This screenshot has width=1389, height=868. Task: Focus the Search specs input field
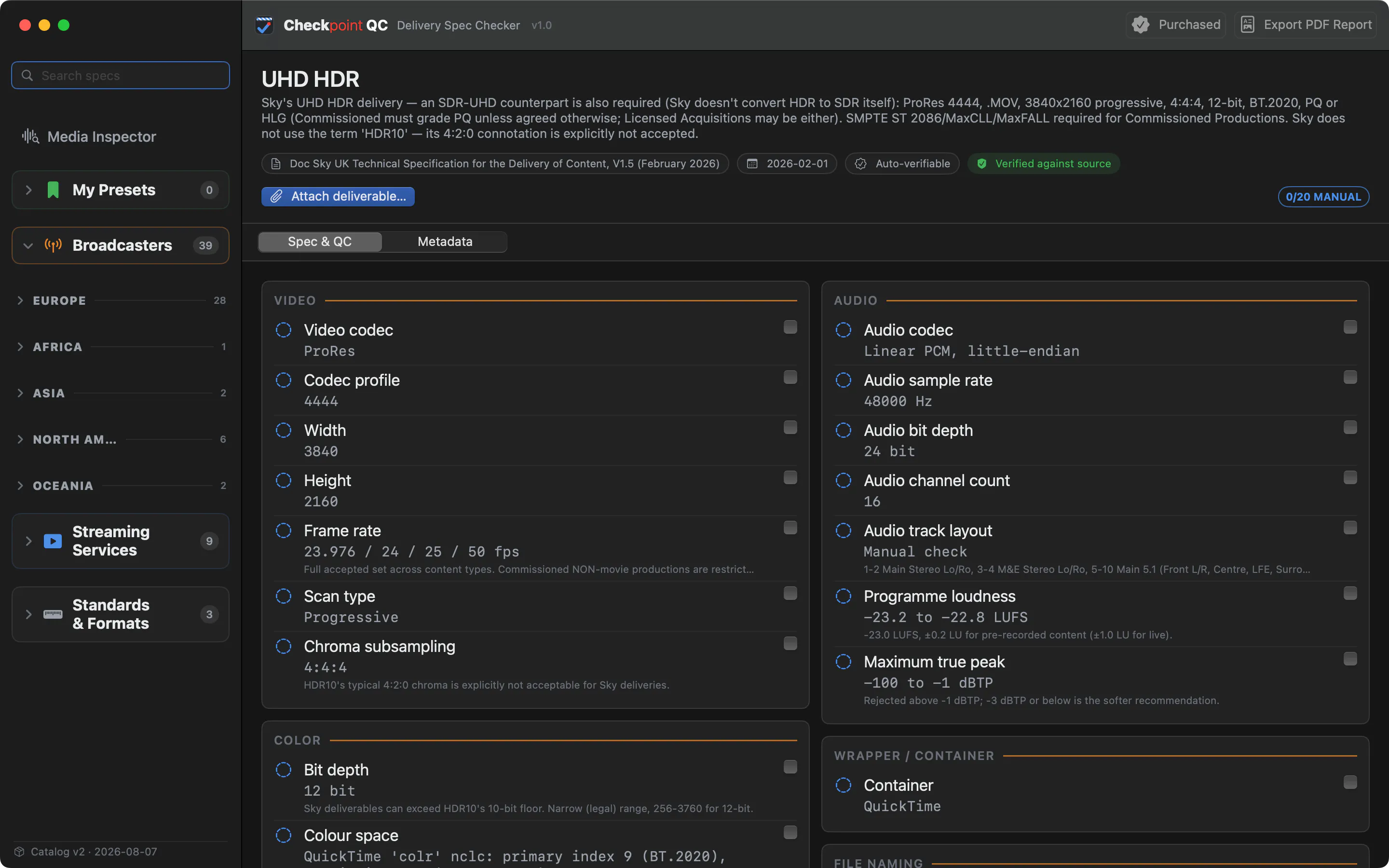121,75
